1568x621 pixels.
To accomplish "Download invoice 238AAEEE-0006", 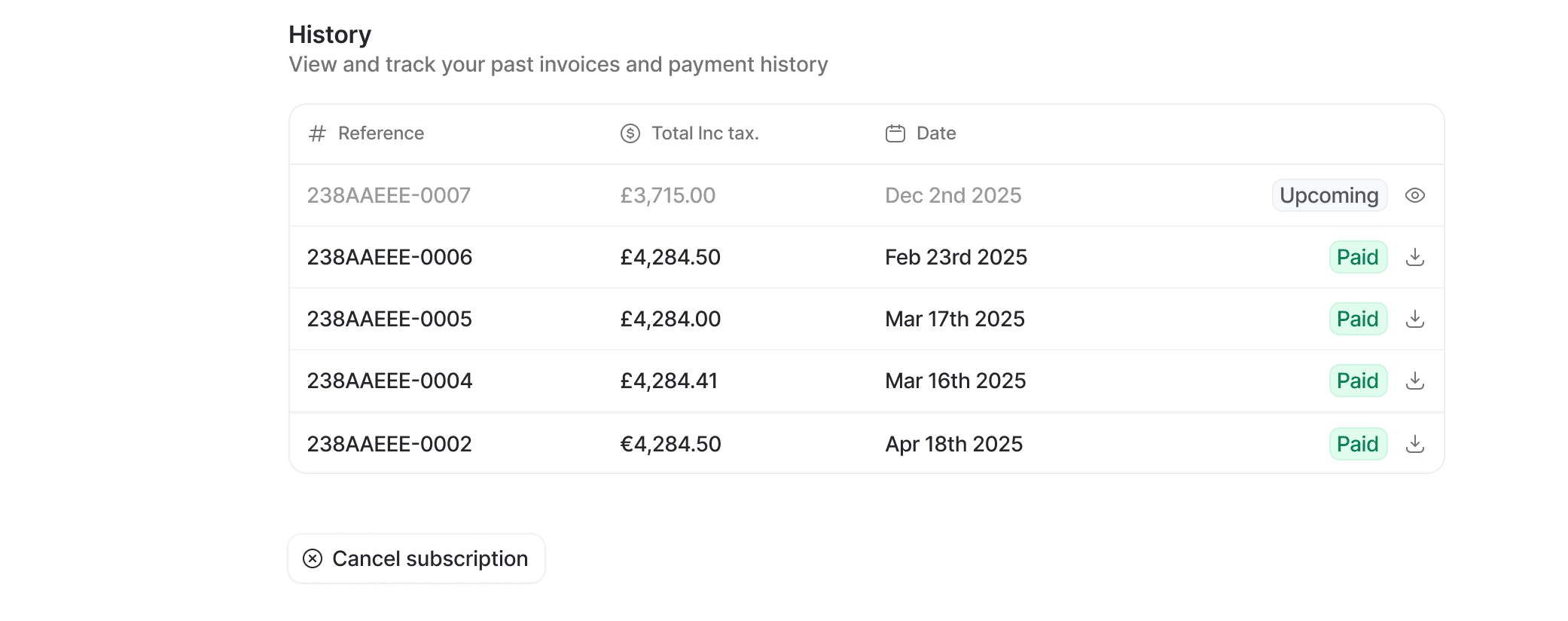I will click(x=1415, y=257).
